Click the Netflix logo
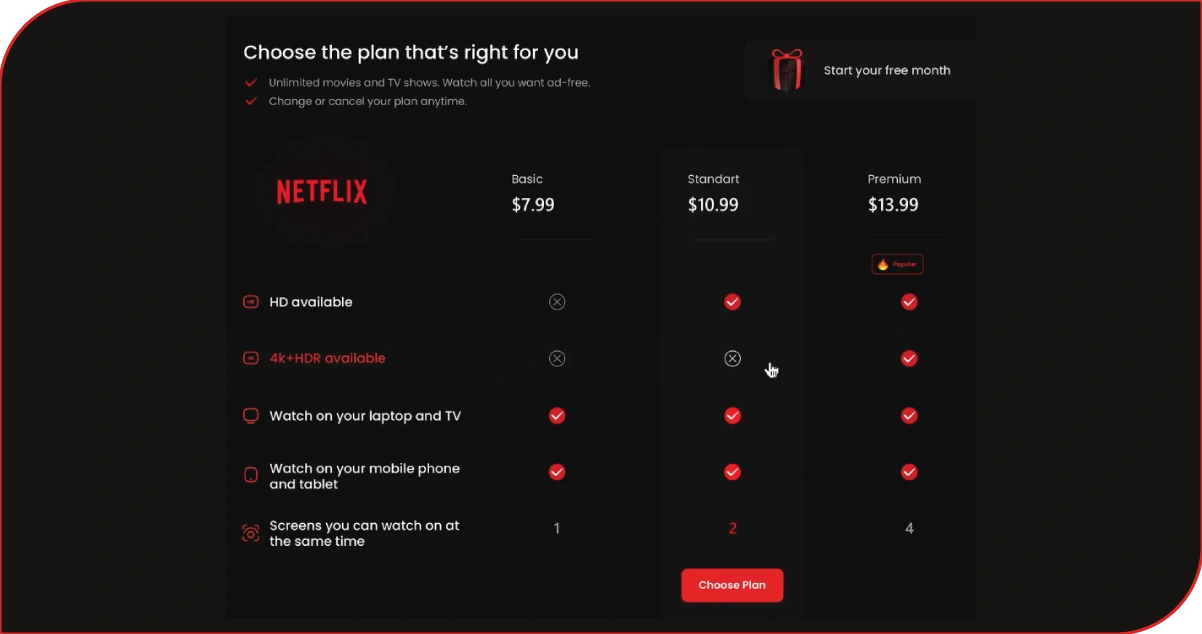This screenshot has height=634, width=1202. (320, 191)
